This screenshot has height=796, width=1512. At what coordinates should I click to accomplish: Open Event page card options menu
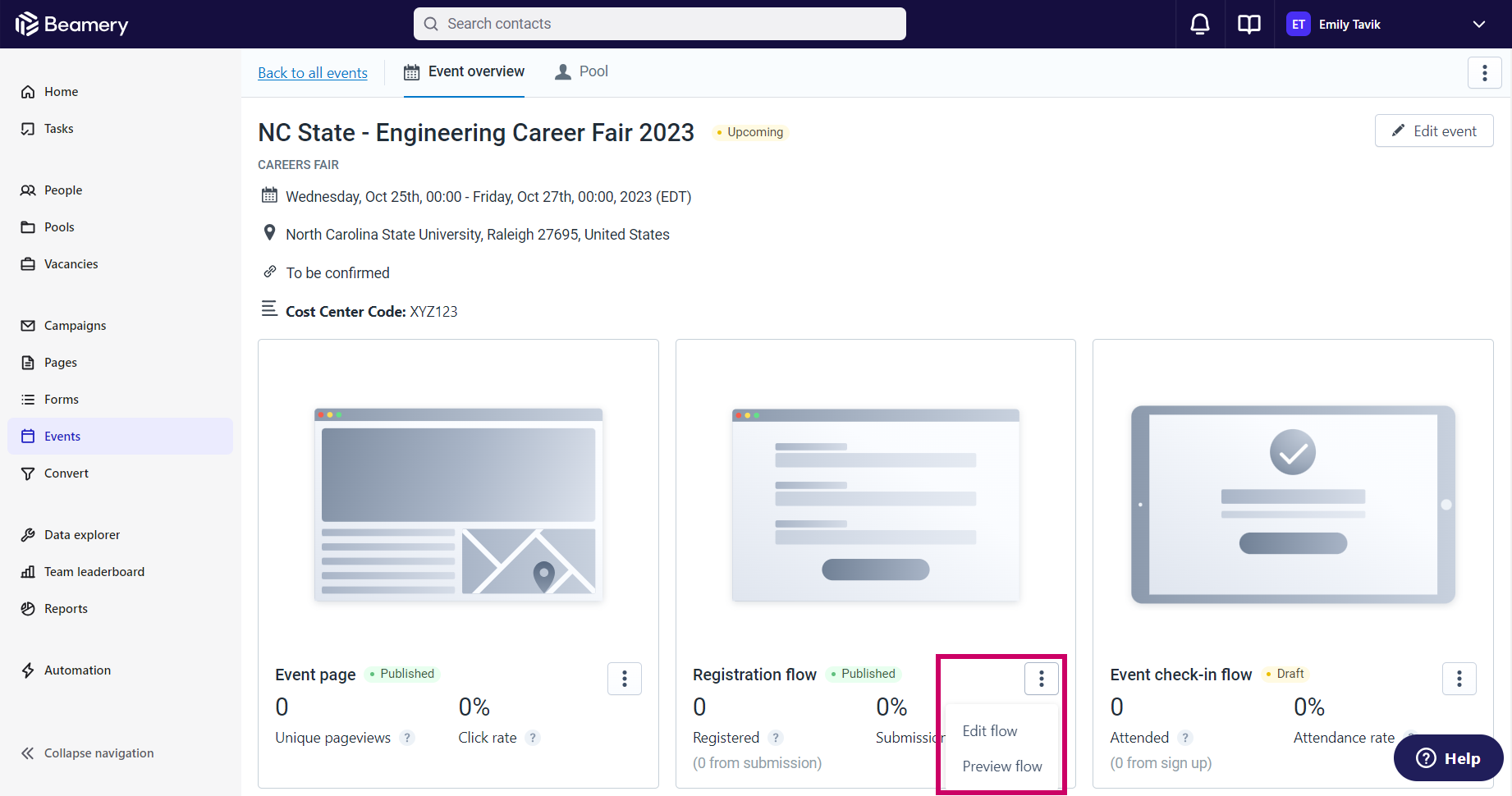coord(625,679)
